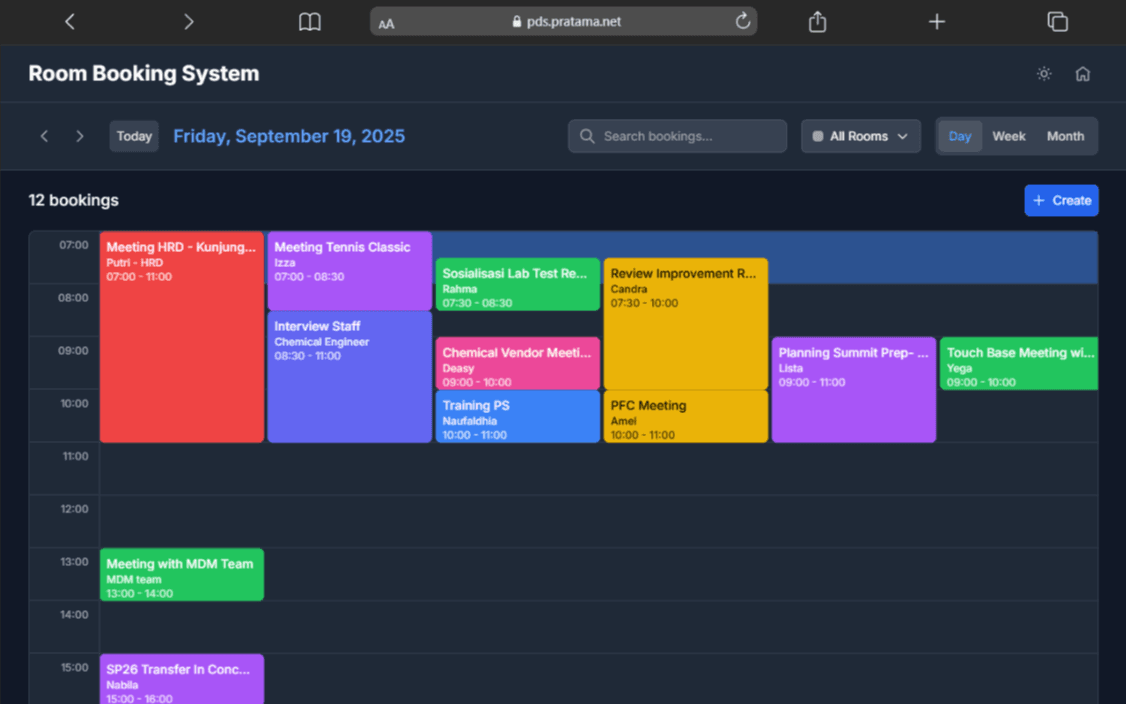Click the 12 bookings count text

coord(73,200)
